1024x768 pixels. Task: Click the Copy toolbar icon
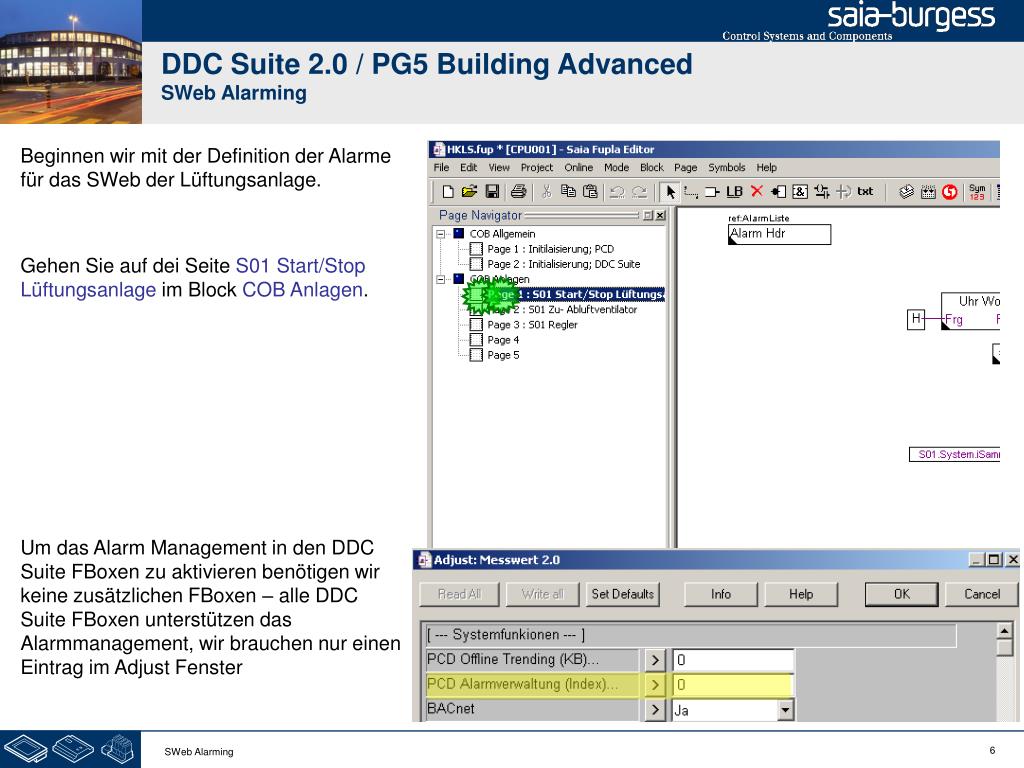click(x=568, y=192)
